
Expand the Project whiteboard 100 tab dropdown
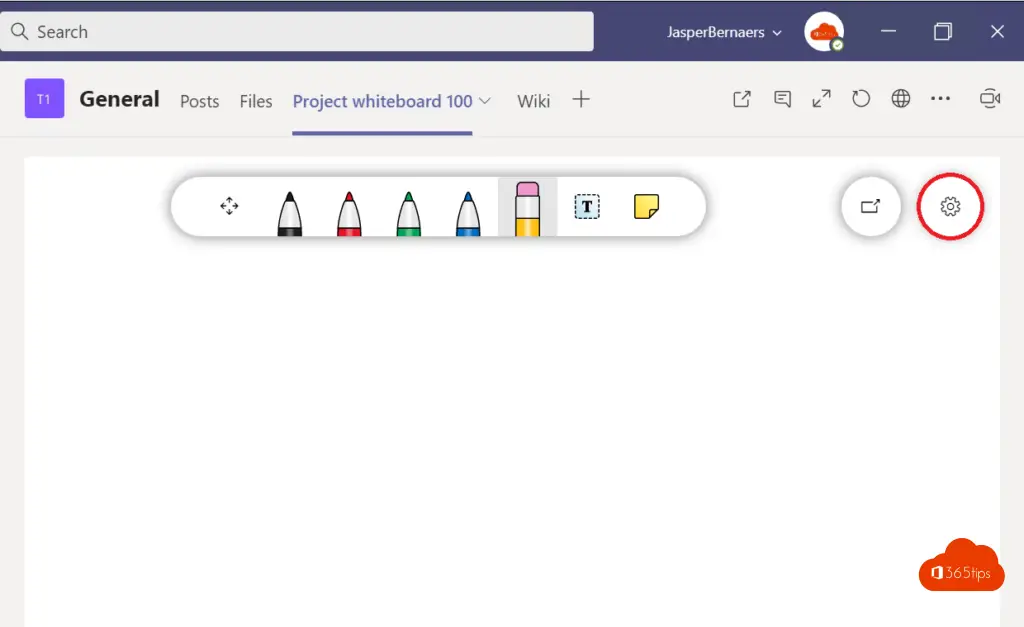pyautogui.click(x=486, y=101)
